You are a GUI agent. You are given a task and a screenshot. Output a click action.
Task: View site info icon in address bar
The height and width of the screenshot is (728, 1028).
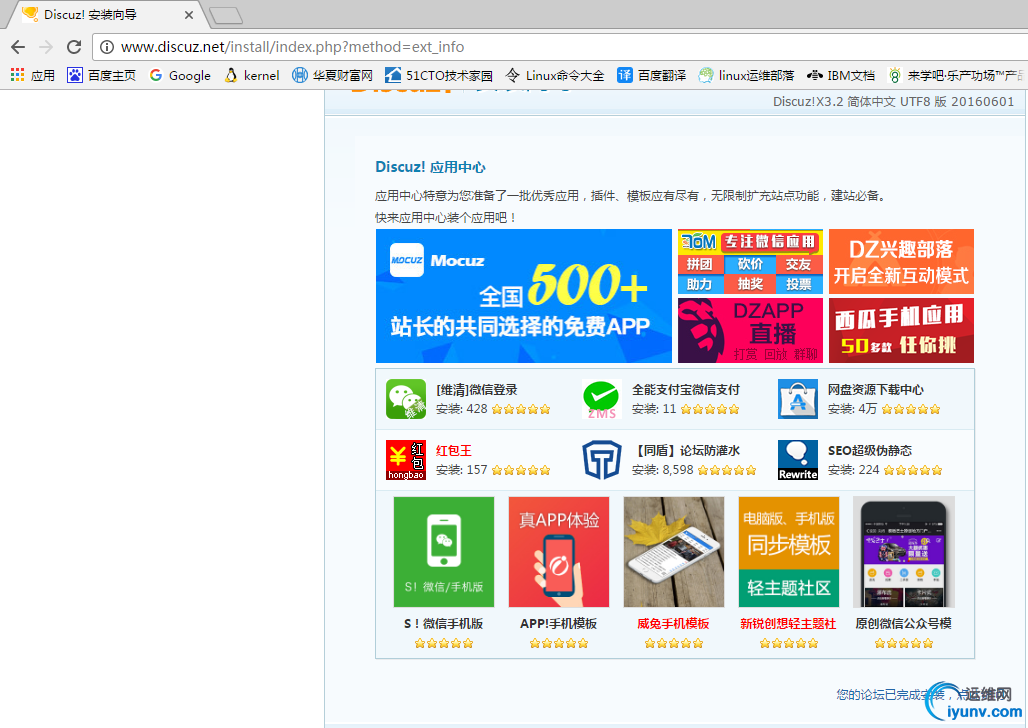pyautogui.click(x=107, y=47)
